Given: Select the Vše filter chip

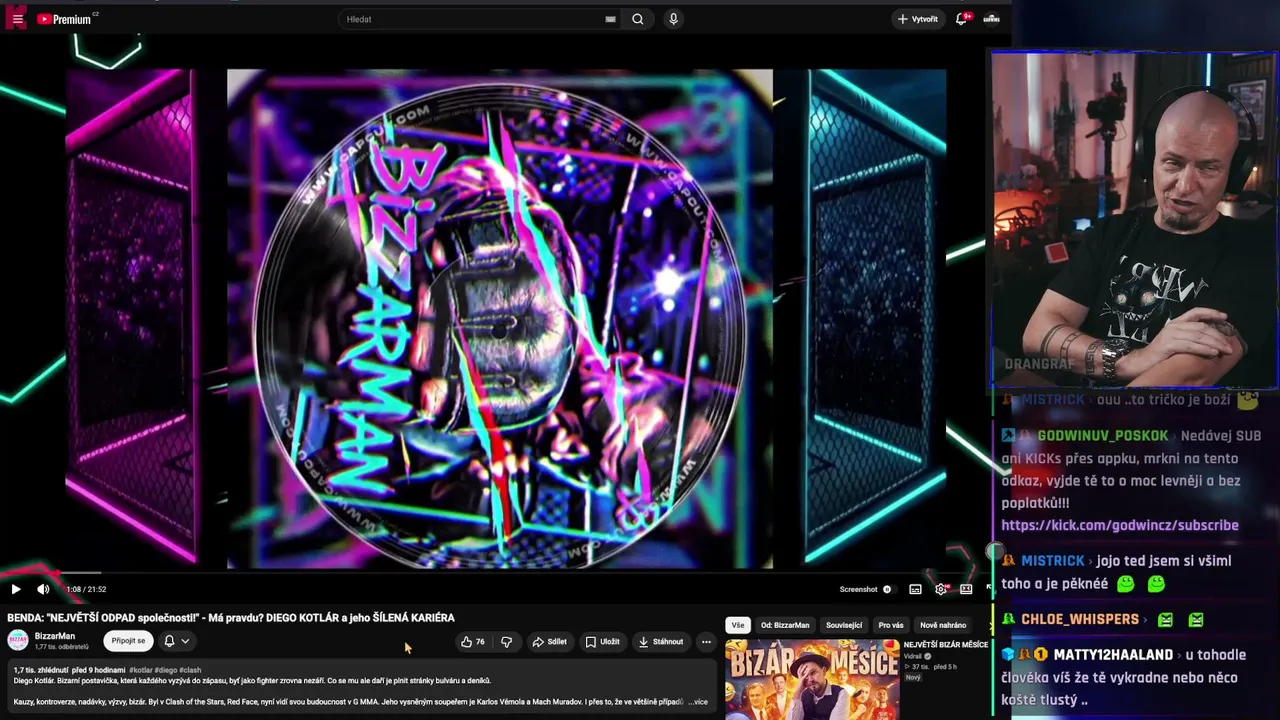Looking at the screenshot, I should coord(738,625).
